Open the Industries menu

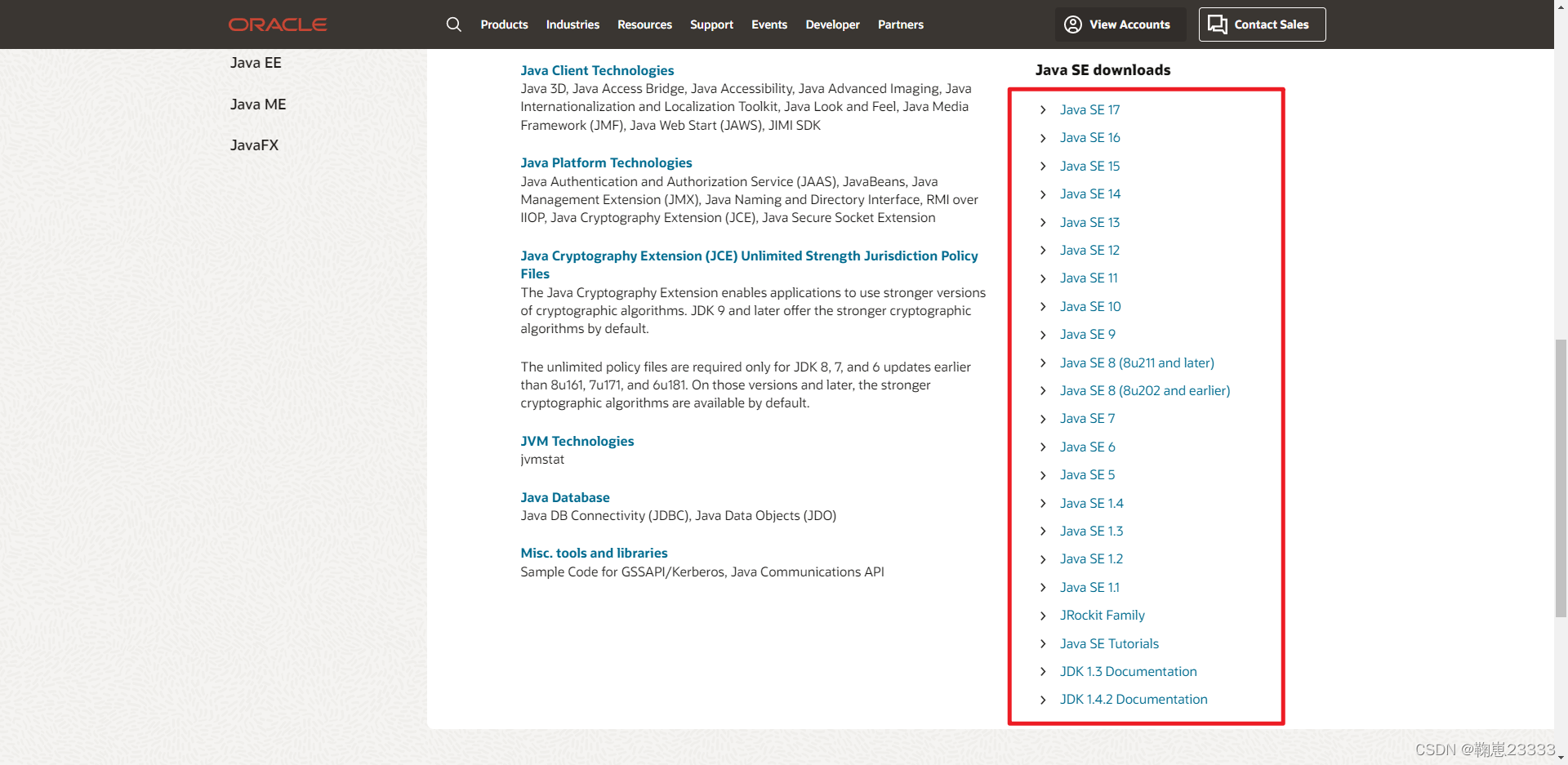(572, 24)
